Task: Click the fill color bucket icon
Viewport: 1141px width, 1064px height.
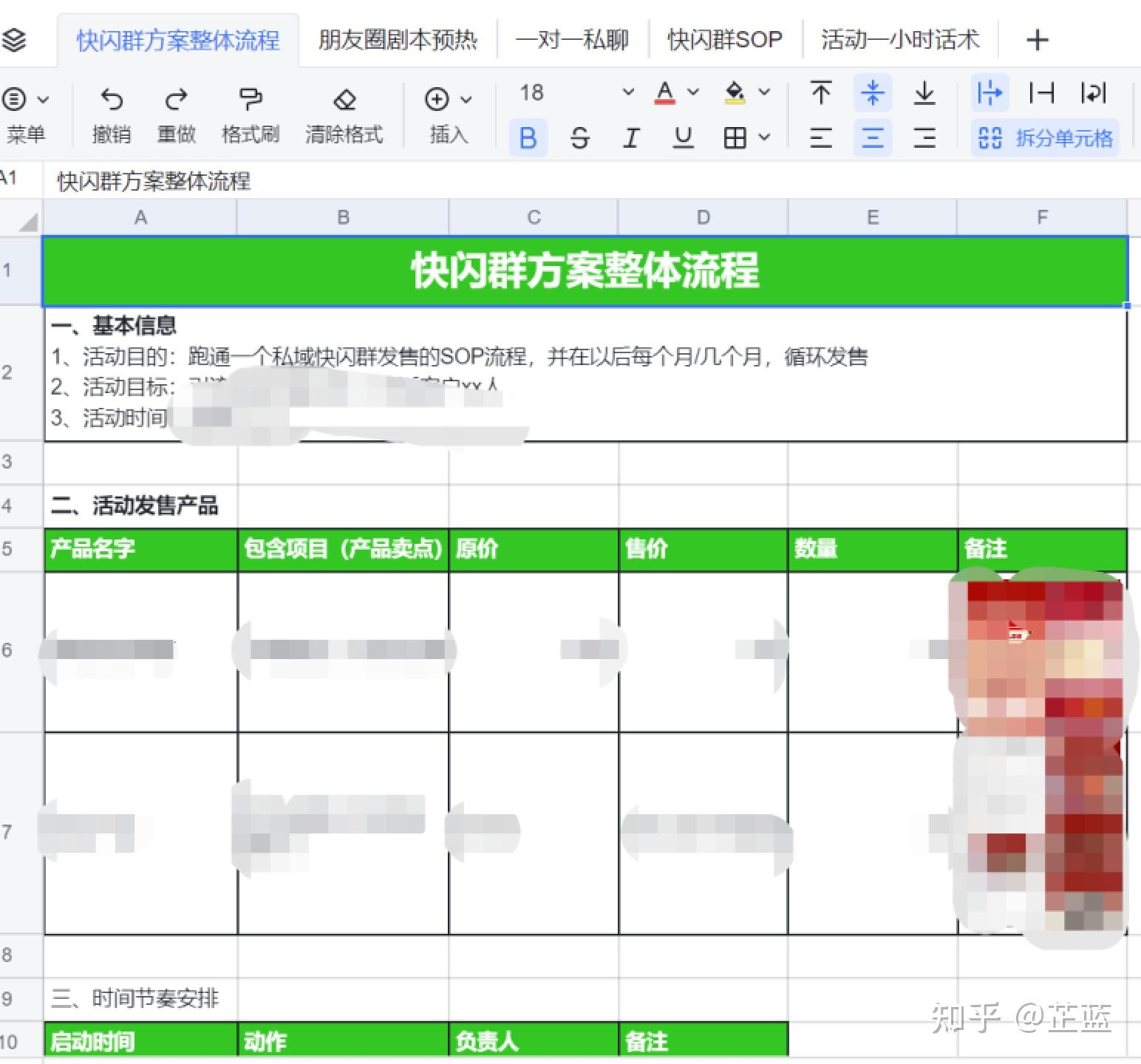Action: tap(735, 93)
